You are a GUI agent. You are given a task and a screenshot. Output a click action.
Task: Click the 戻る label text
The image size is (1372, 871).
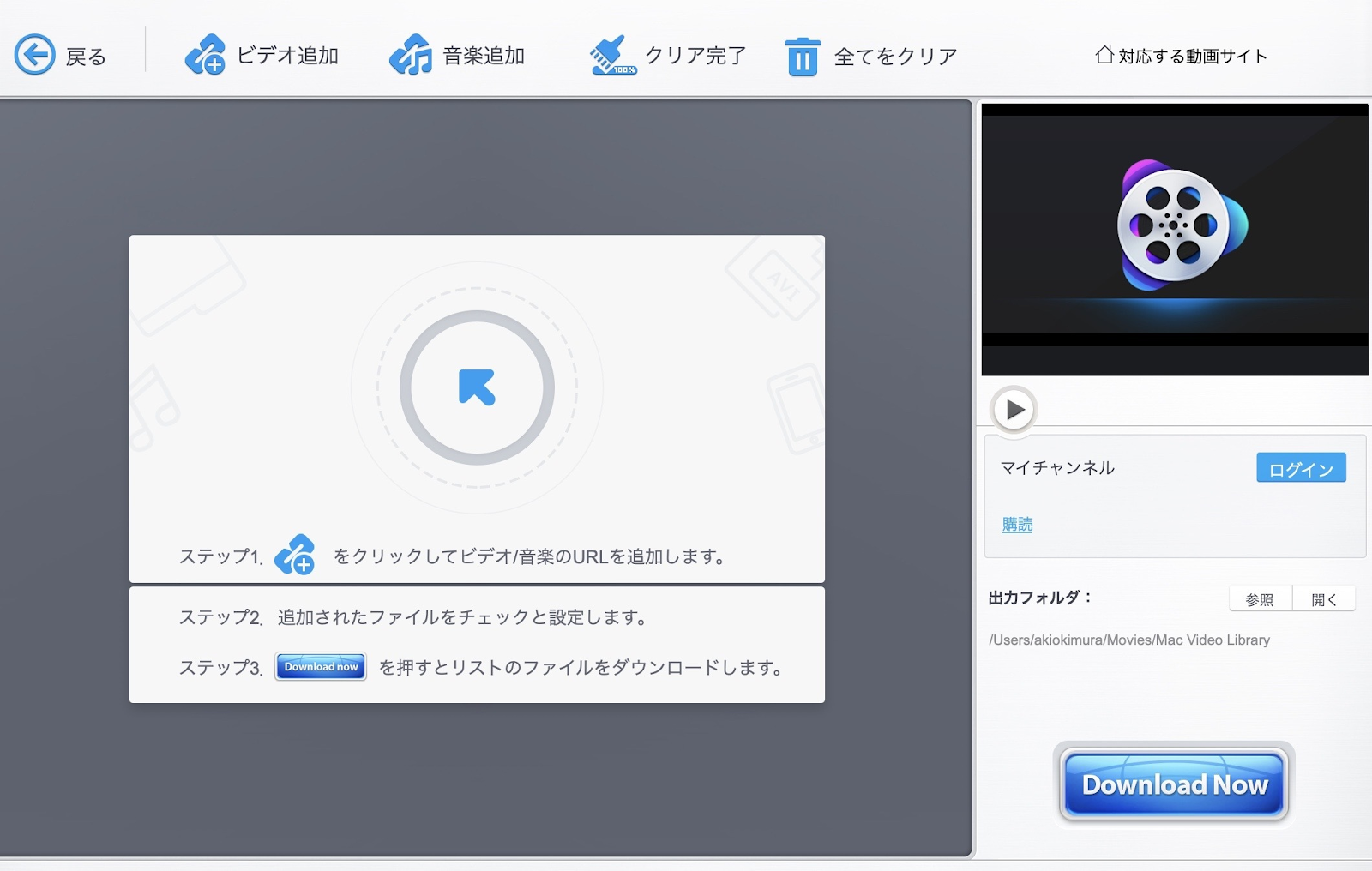click(86, 57)
